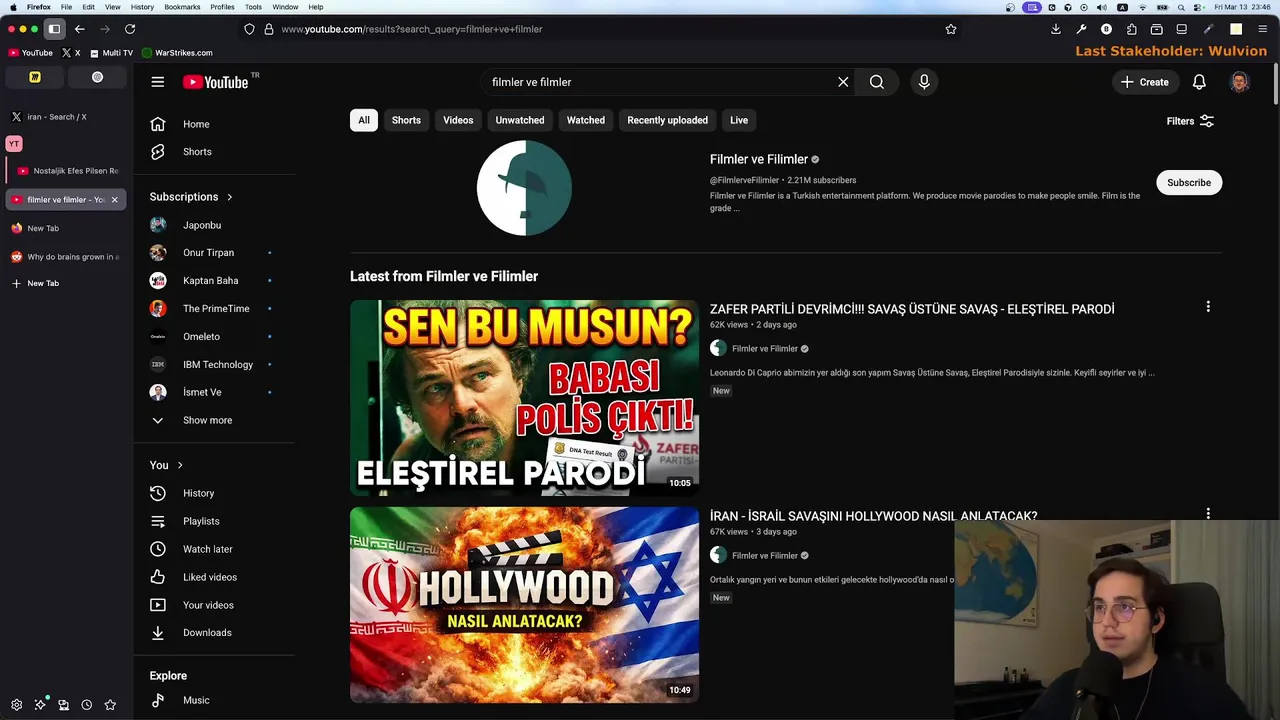Start voice search with the microphone
This screenshot has height=720, width=1280.
tap(924, 82)
